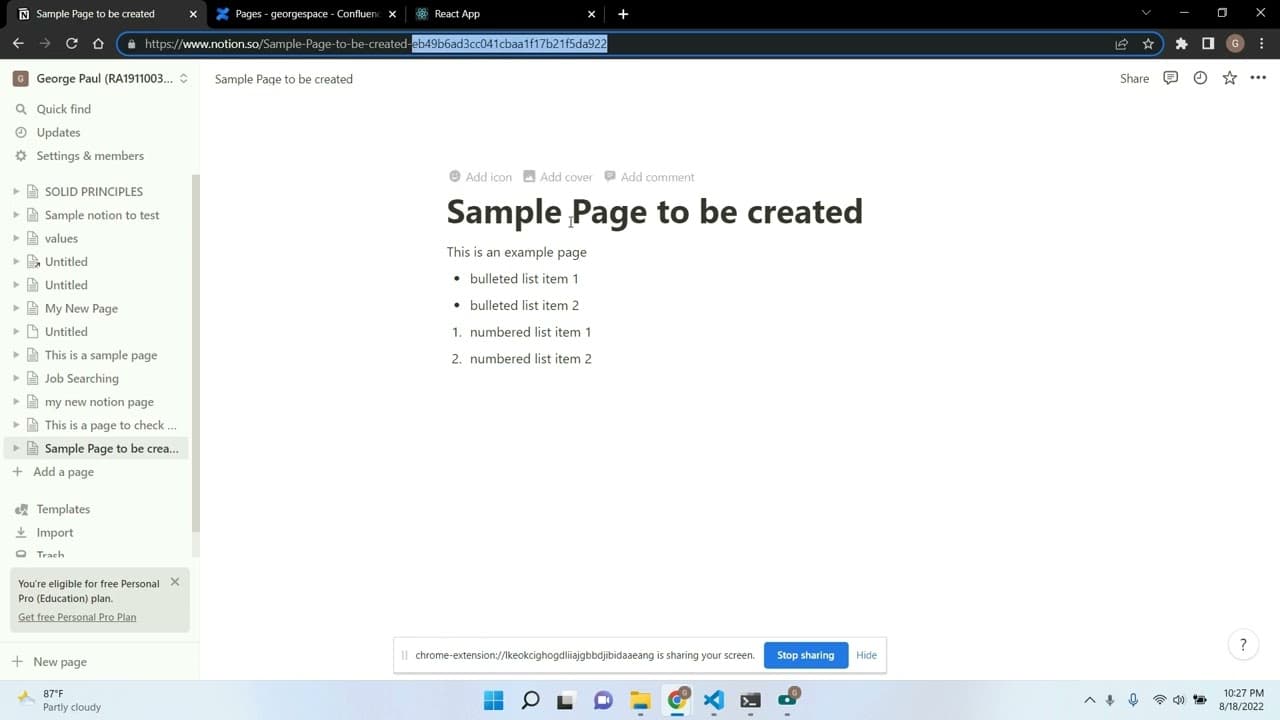
Task: Dismiss the Personal Pro plan notice
Action: (x=175, y=581)
